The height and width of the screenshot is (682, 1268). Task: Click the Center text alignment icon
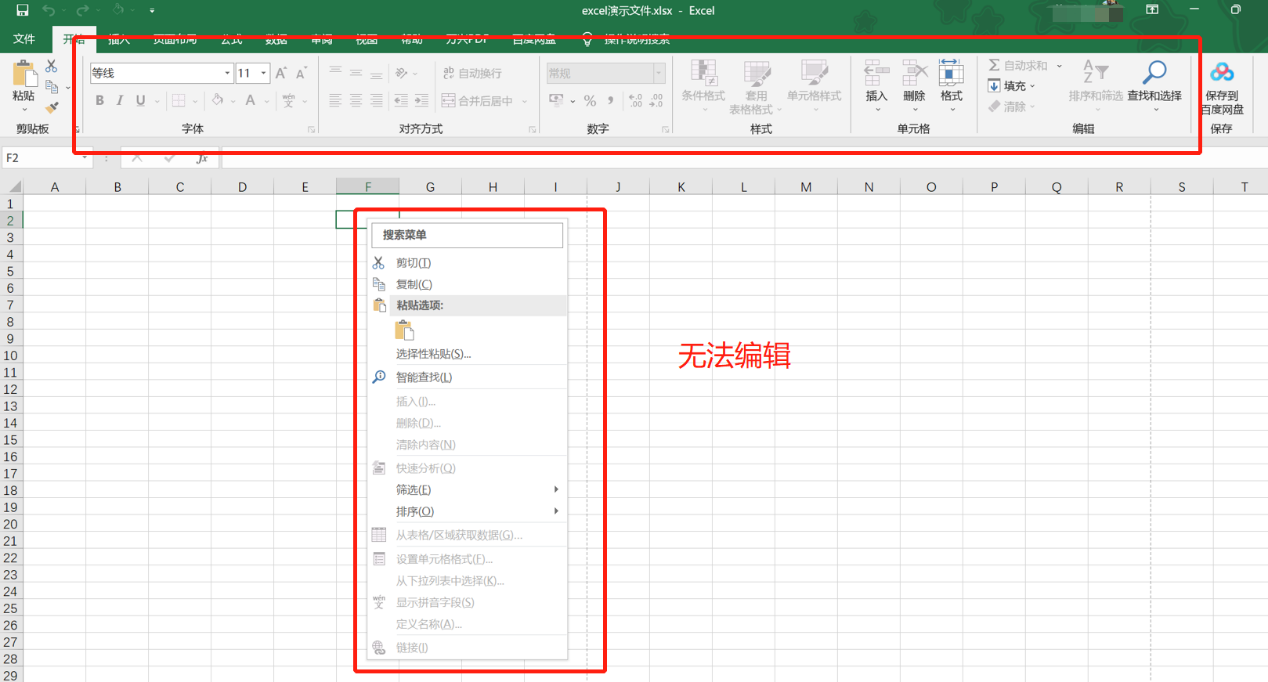pos(356,101)
